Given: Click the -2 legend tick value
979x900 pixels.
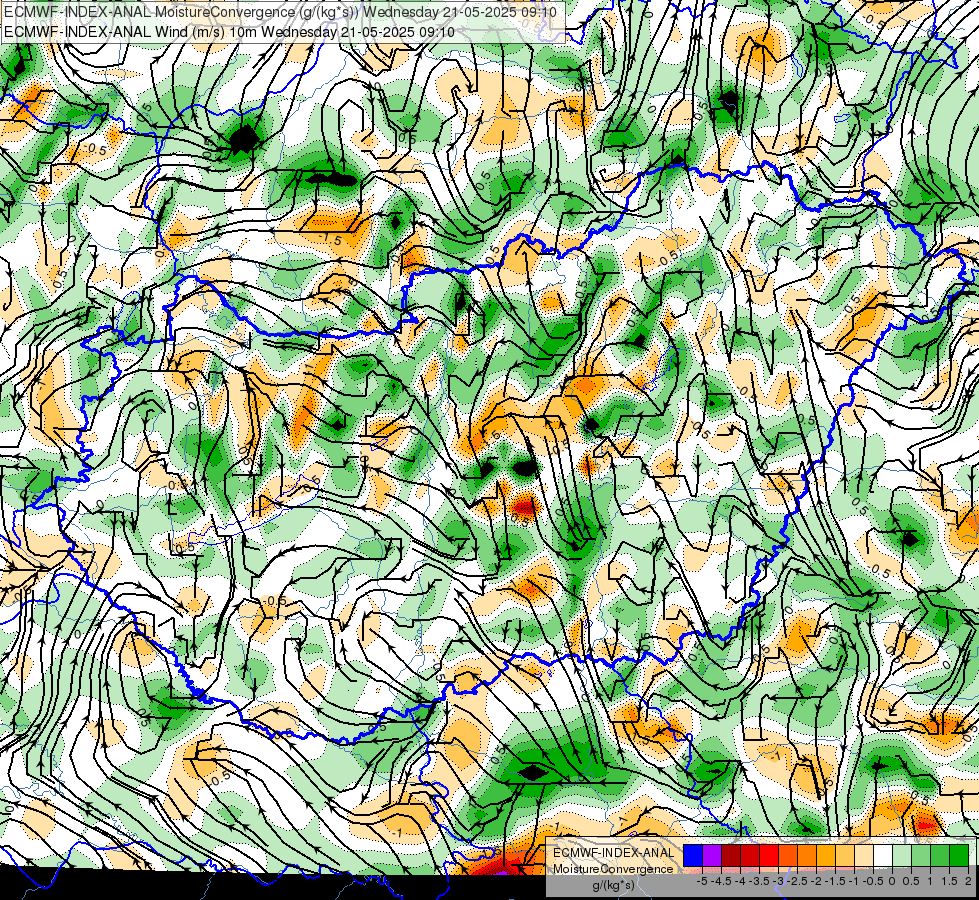Looking at the screenshot, I should (816, 881).
